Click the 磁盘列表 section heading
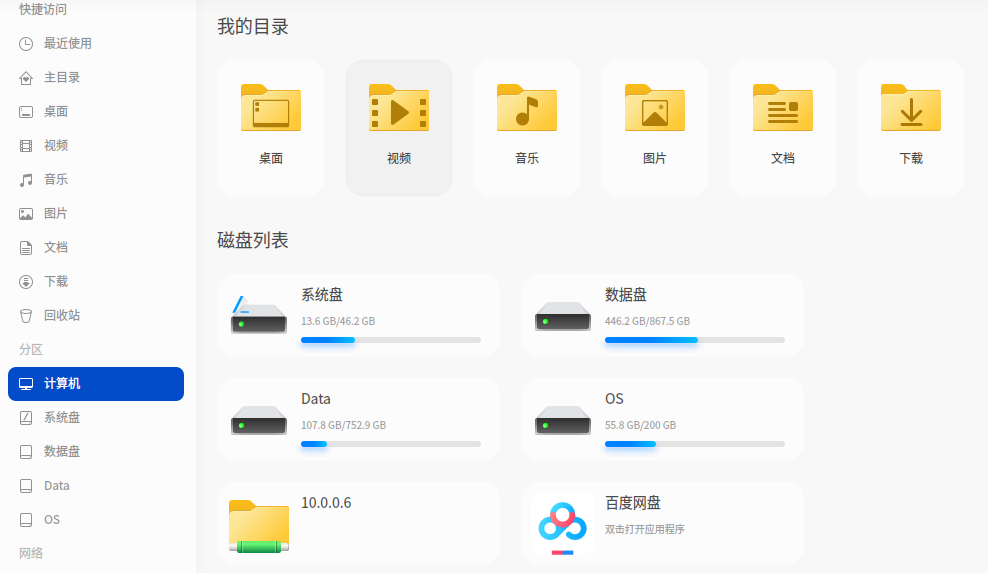Screen dimensions: 988x573 tap(253, 240)
